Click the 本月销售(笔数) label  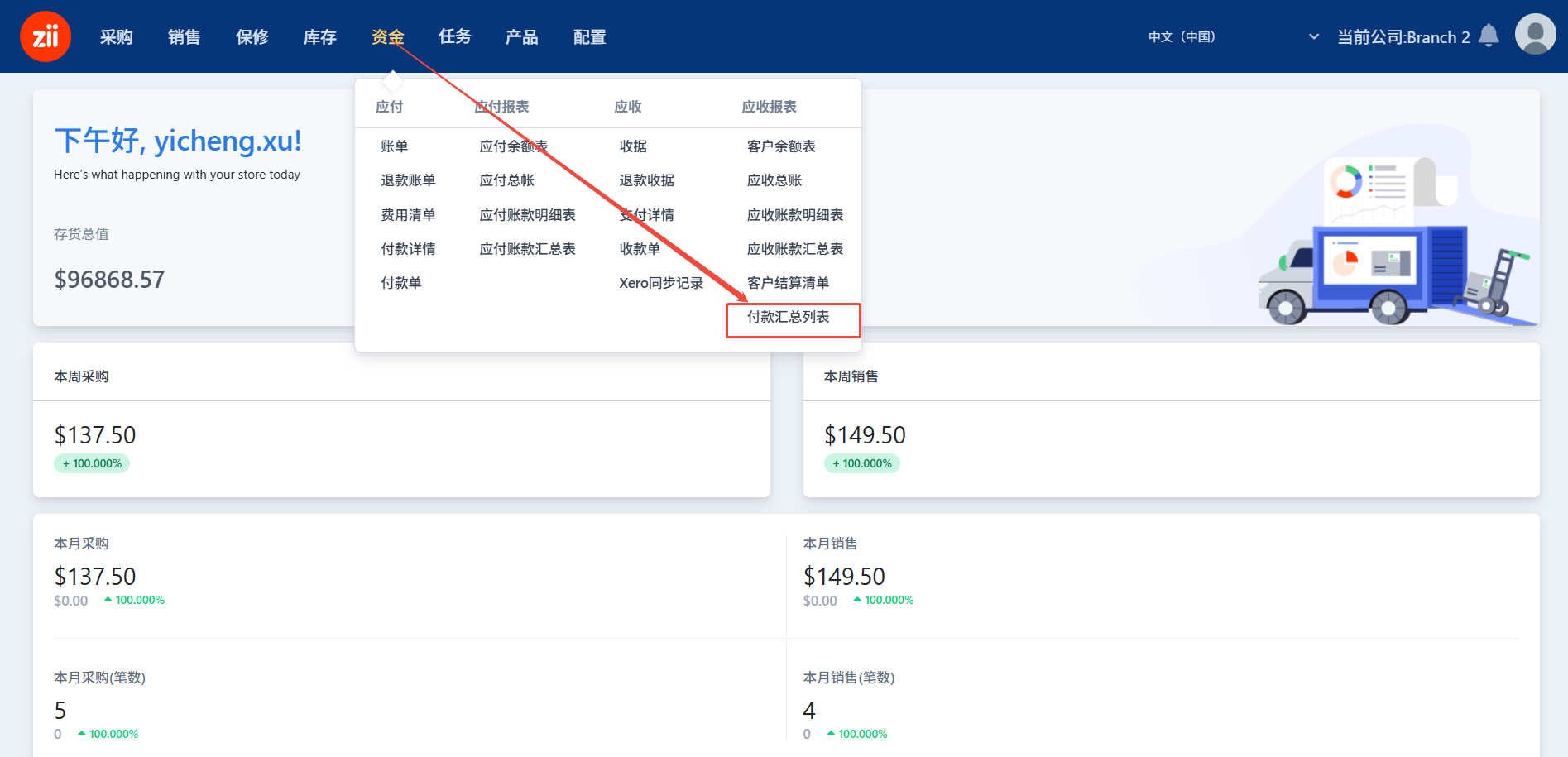pyautogui.click(x=849, y=678)
